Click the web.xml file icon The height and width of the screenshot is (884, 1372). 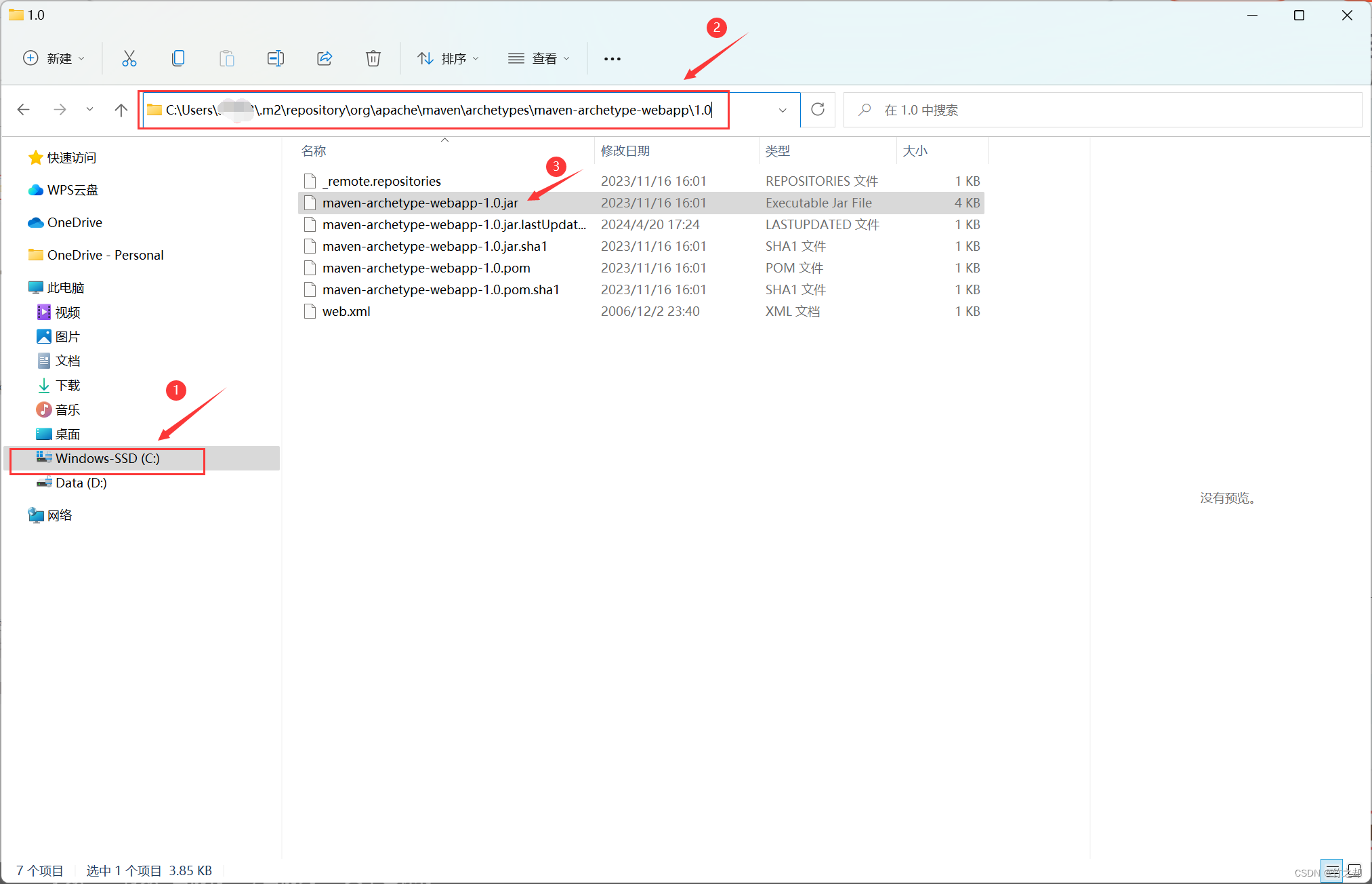point(310,311)
